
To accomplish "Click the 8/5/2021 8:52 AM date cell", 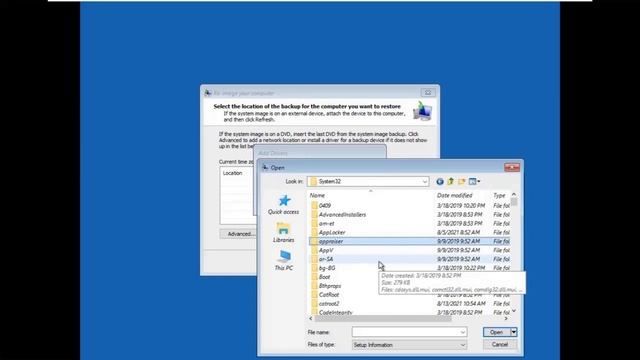I will (458, 232).
